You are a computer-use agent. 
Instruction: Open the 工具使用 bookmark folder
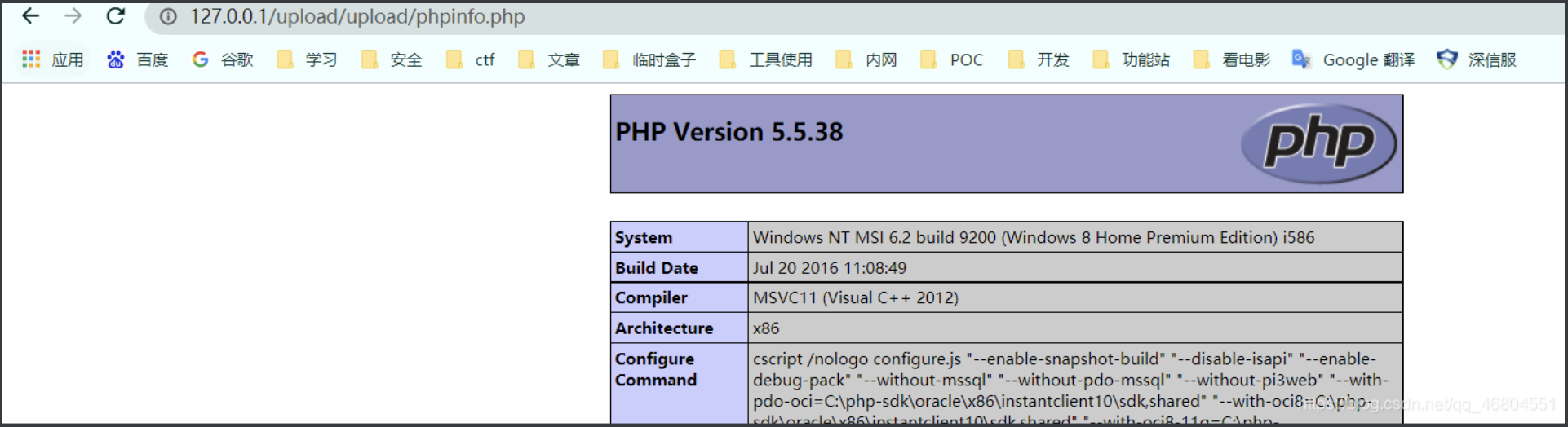[766, 59]
